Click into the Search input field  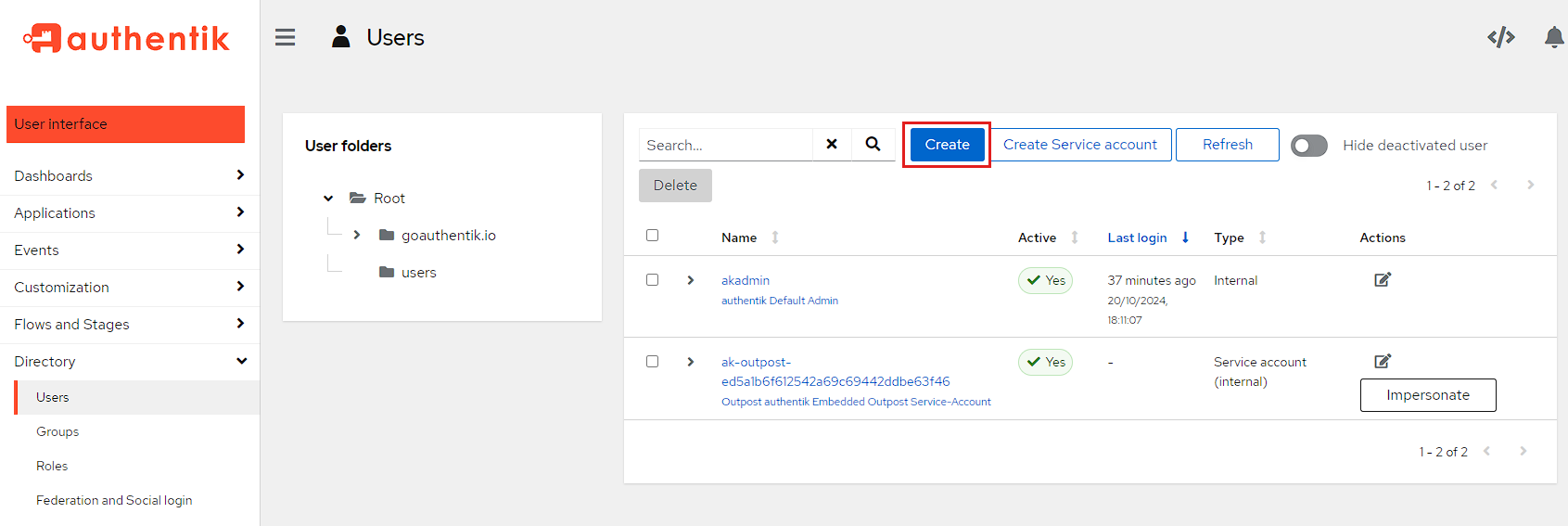pos(725,145)
